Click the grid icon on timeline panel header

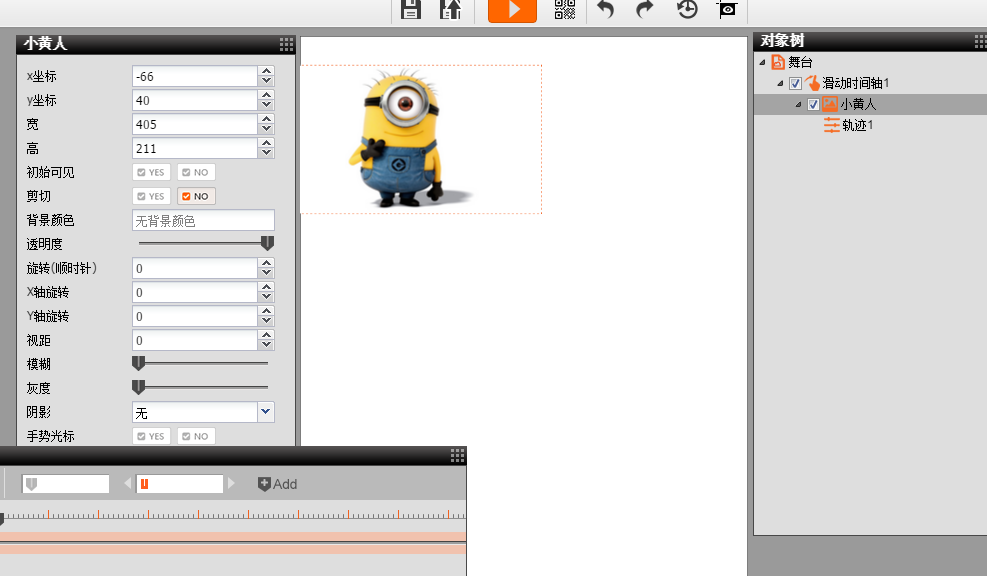(458, 456)
